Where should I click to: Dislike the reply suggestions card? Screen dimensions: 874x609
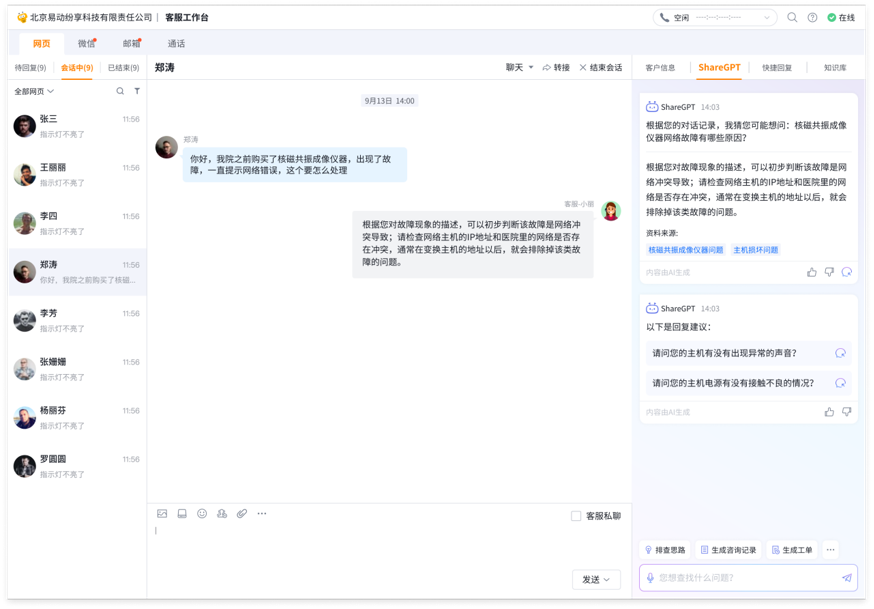847,412
